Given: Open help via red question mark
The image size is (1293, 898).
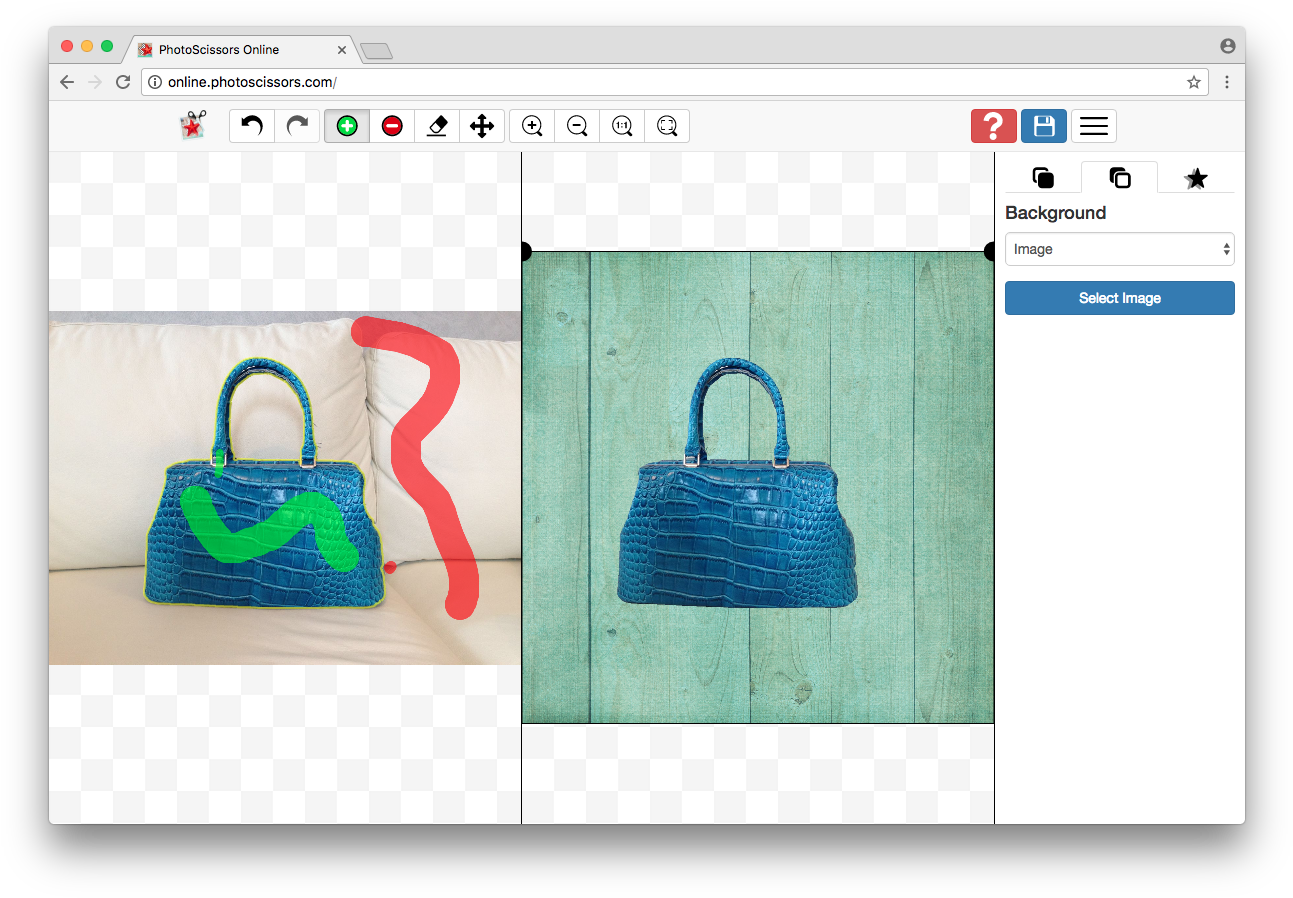Looking at the screenshot, I should [x=993, y=126].
